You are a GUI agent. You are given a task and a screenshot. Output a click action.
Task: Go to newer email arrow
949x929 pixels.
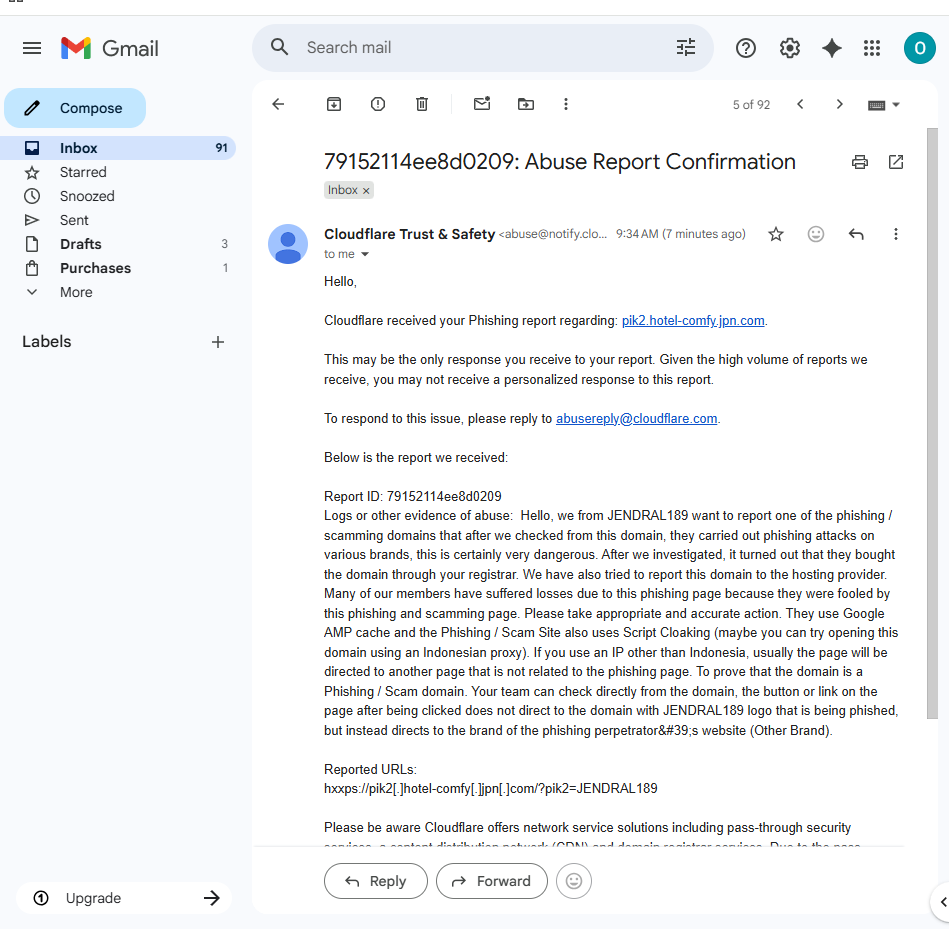(800, 104)
